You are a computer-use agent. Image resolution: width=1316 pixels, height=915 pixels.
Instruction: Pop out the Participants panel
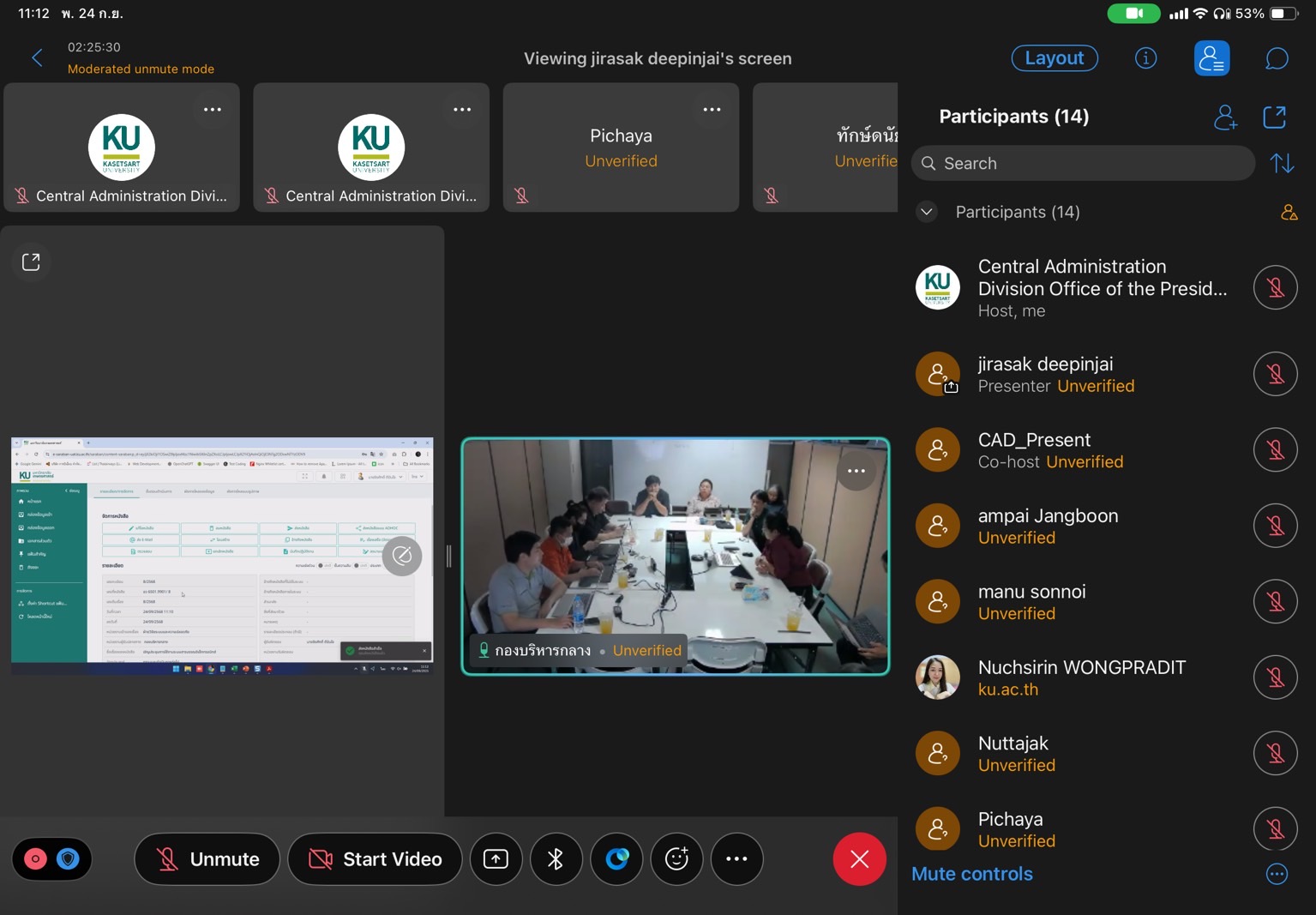1275,117
